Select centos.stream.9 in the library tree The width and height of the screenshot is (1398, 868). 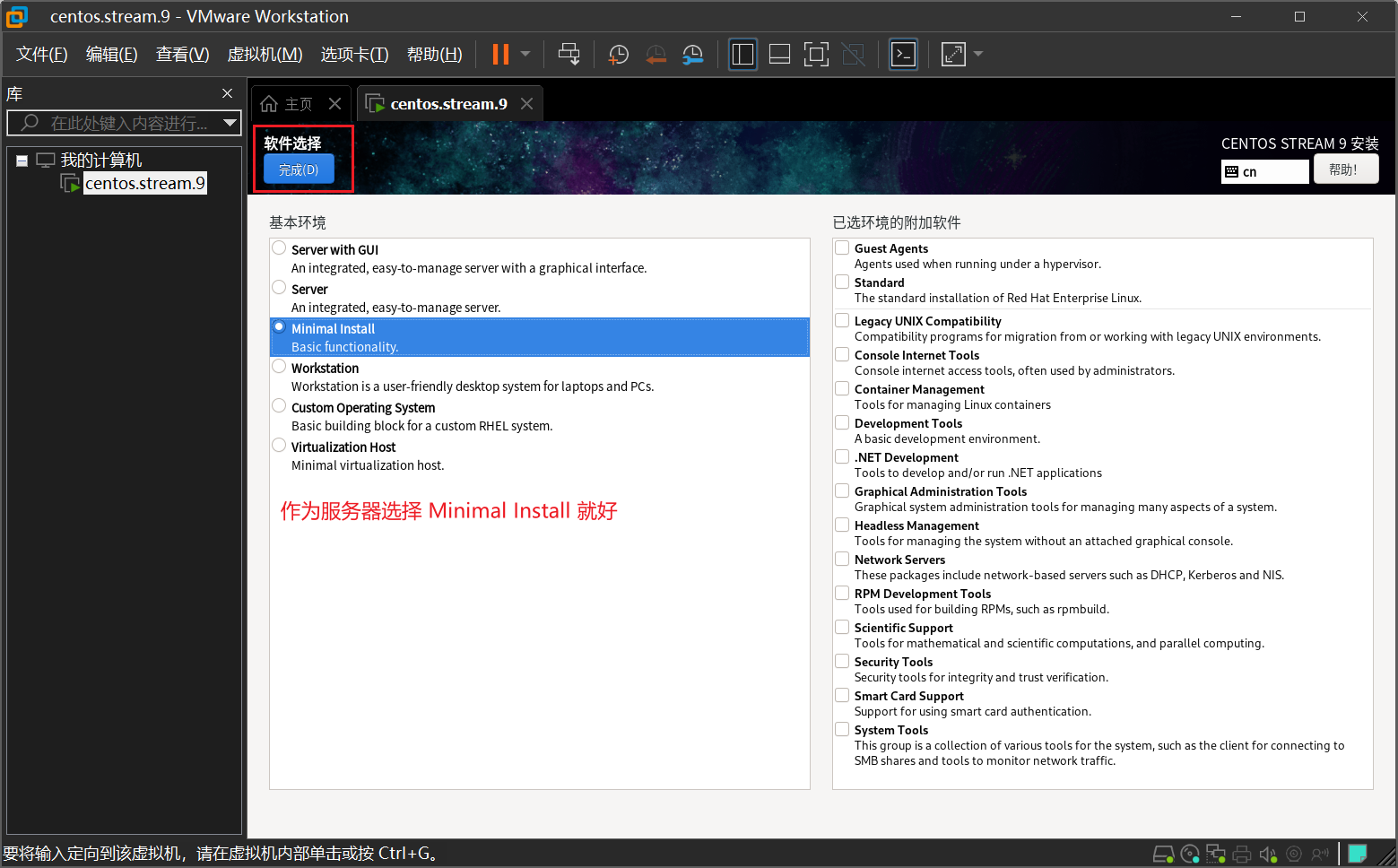(144, 183)
